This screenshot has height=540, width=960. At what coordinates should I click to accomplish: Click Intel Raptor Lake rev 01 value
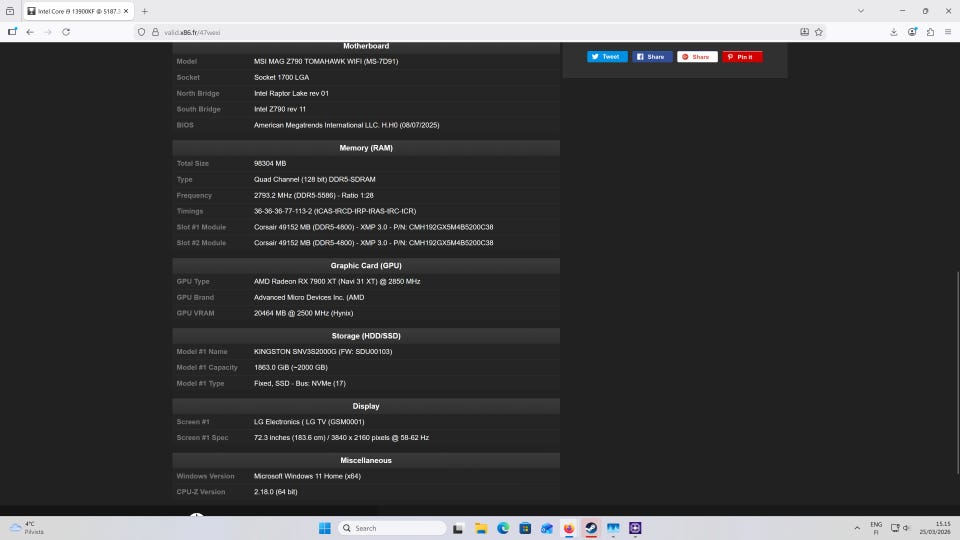coord(291,93)
